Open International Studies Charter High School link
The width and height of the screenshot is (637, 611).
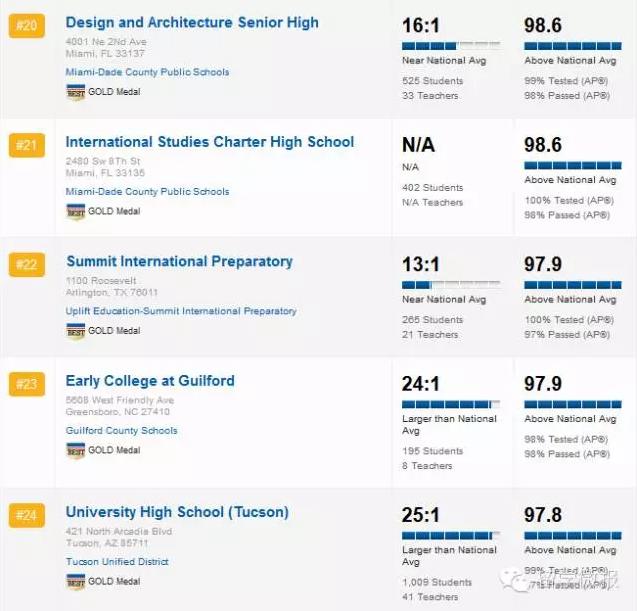[x=210, y=142]
